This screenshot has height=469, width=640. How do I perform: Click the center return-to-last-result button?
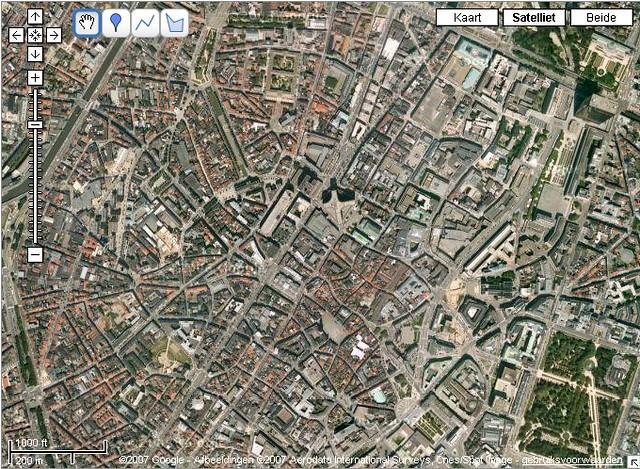35,35
